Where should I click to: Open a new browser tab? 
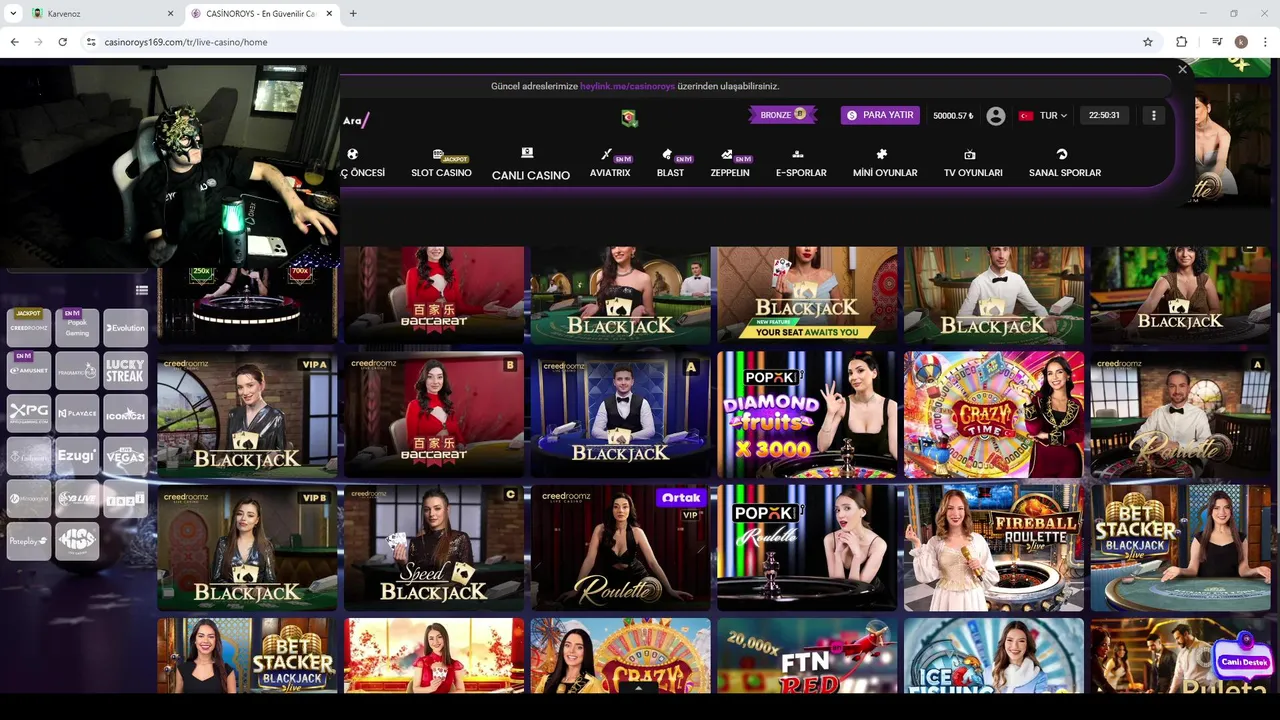pos(353,14)
